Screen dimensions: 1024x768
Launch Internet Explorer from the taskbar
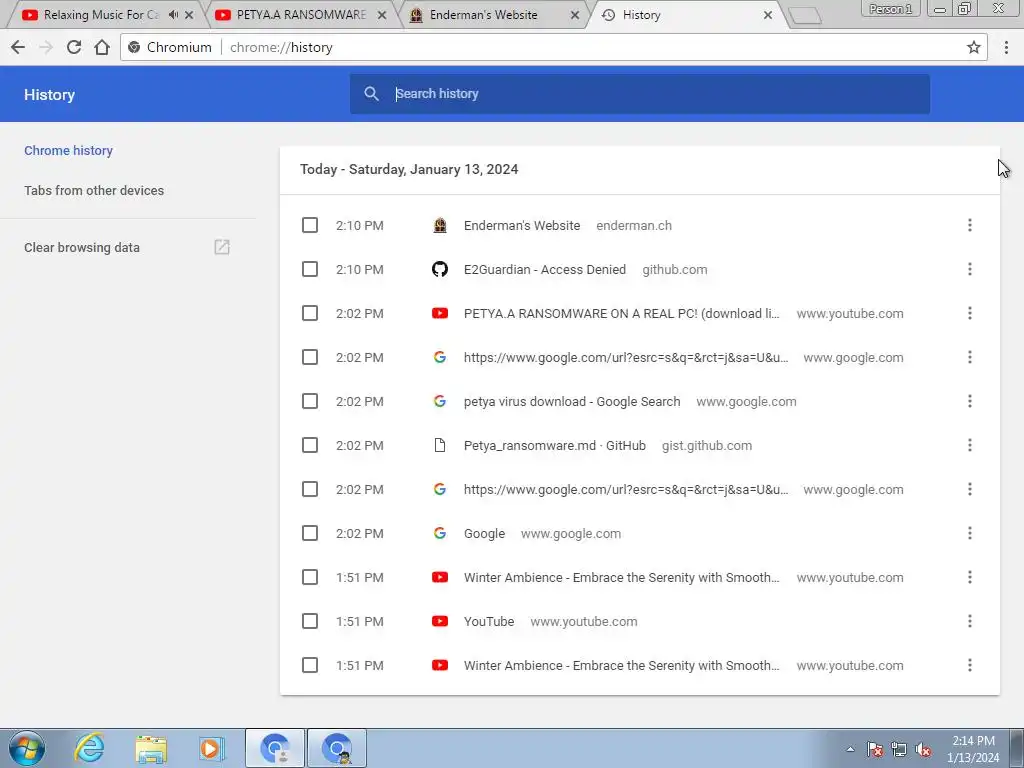click(x=89, y=748)
